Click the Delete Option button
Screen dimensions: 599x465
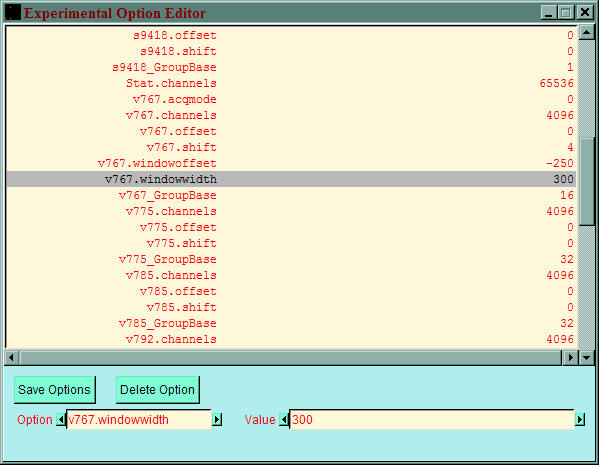(x=157, y=390)
